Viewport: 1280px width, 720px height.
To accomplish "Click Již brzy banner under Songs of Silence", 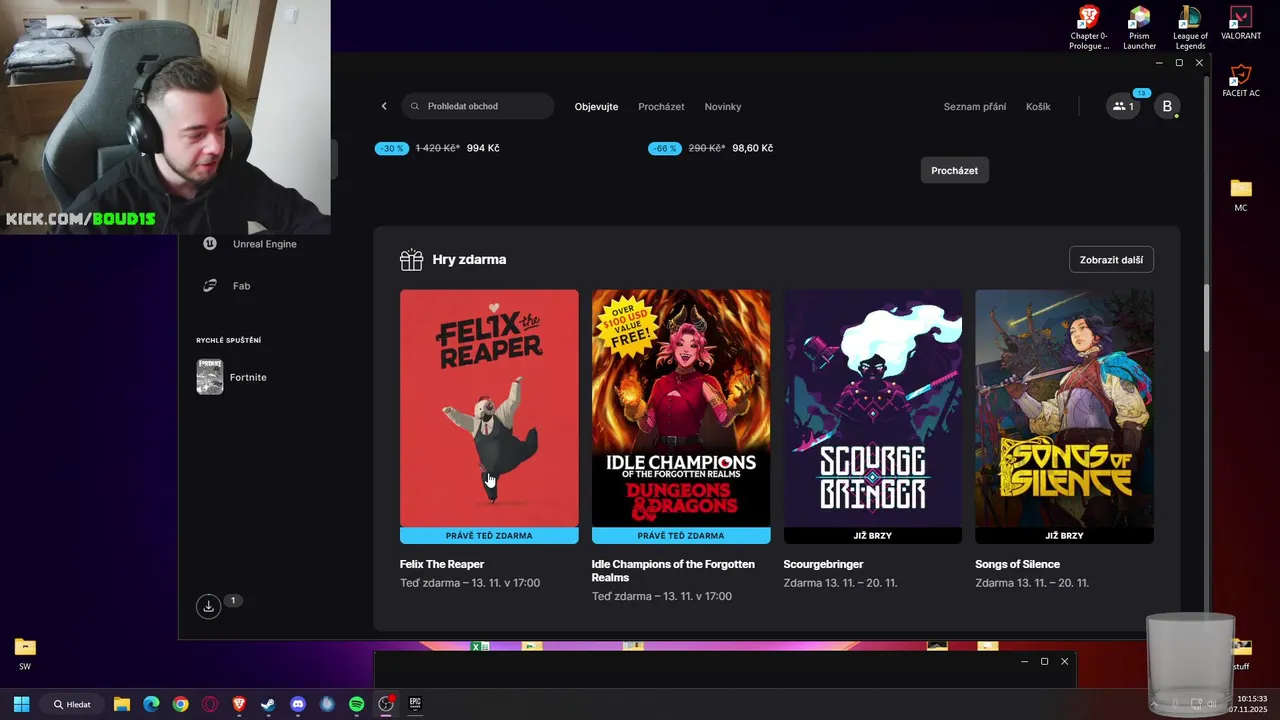I will (x=1064, y=536).
